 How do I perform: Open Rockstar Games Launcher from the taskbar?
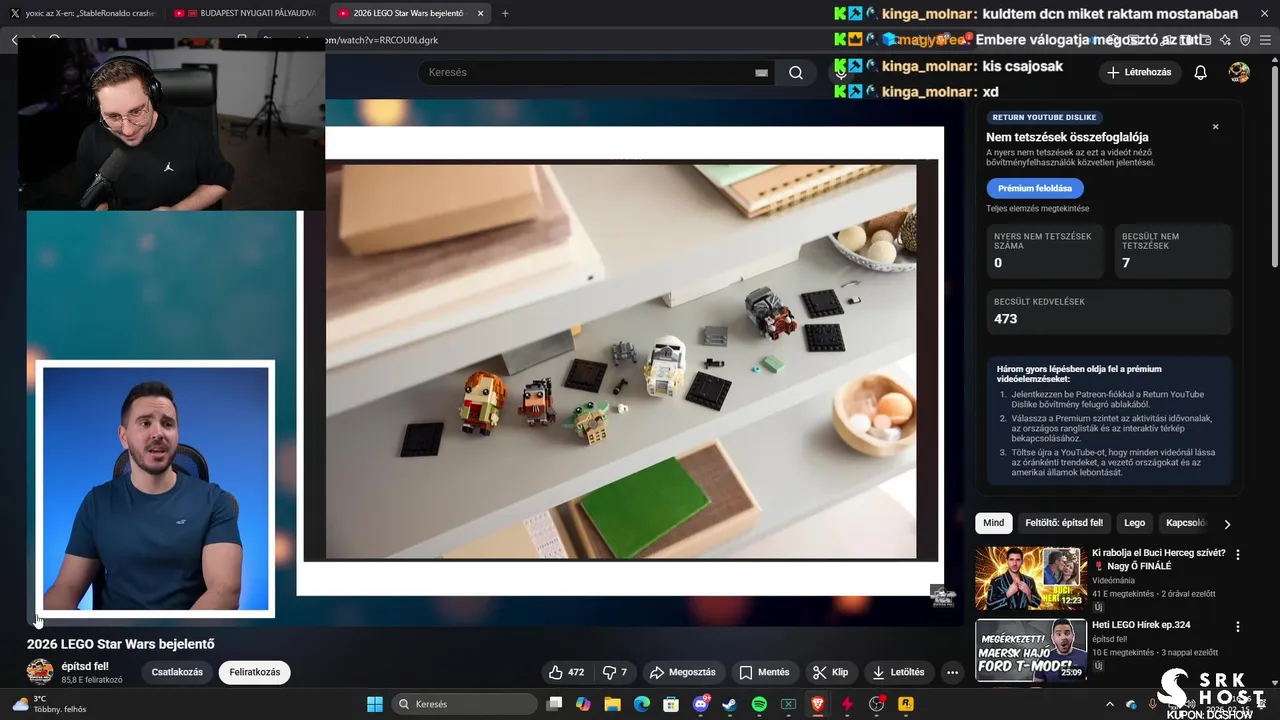(906, 704)
